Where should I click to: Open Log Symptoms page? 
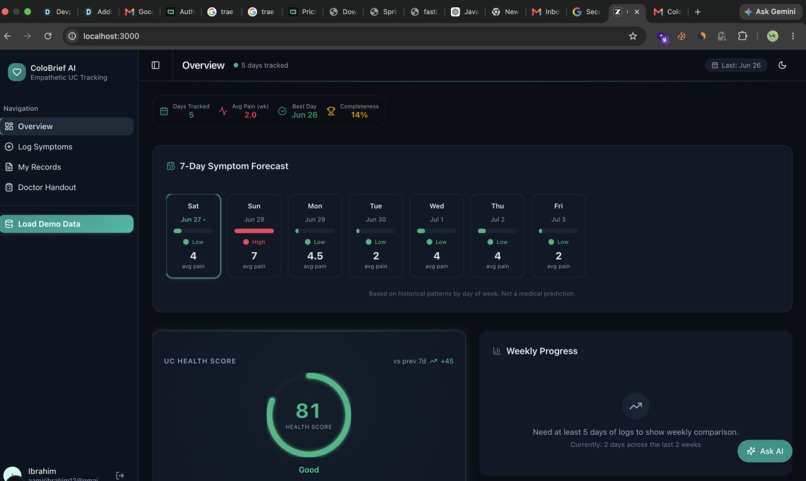tap(67, 147)
